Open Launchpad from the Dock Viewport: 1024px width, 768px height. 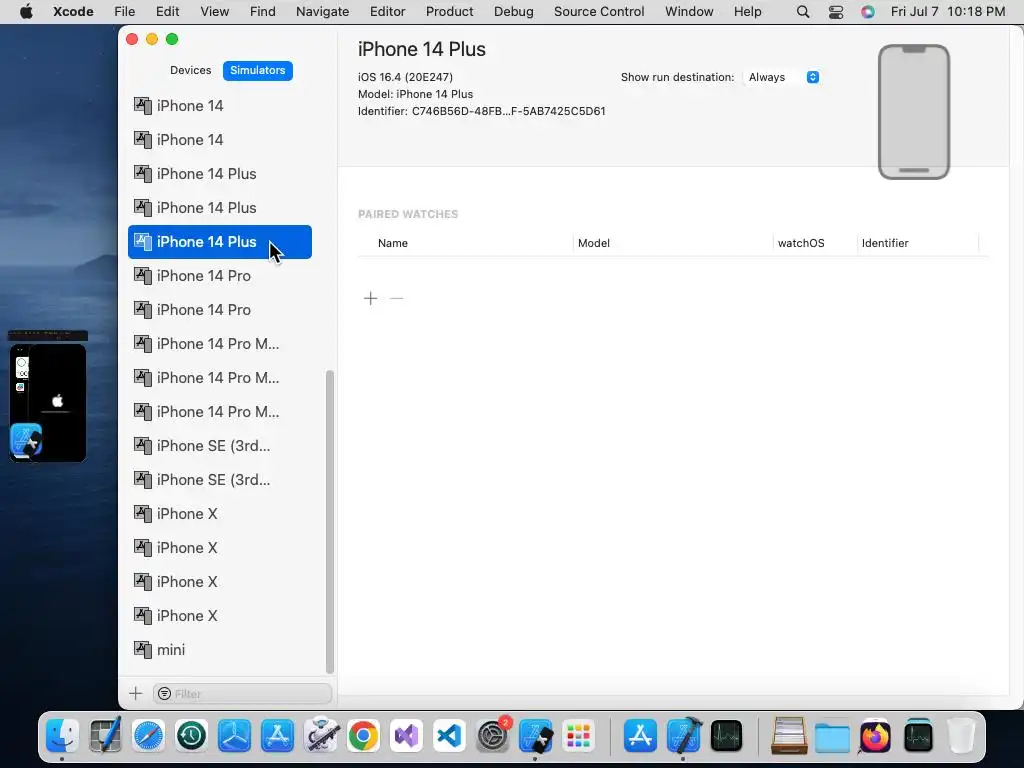[x=578, y=736]
